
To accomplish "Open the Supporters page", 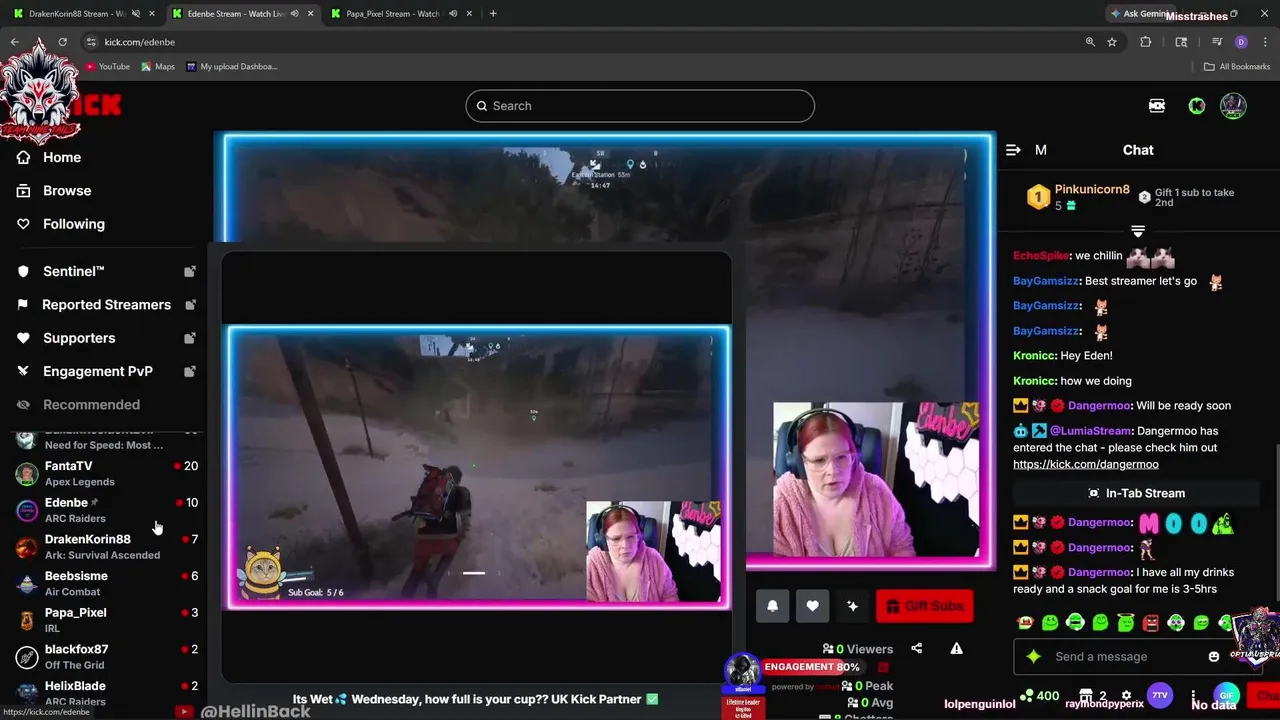I will coord(66,338).
